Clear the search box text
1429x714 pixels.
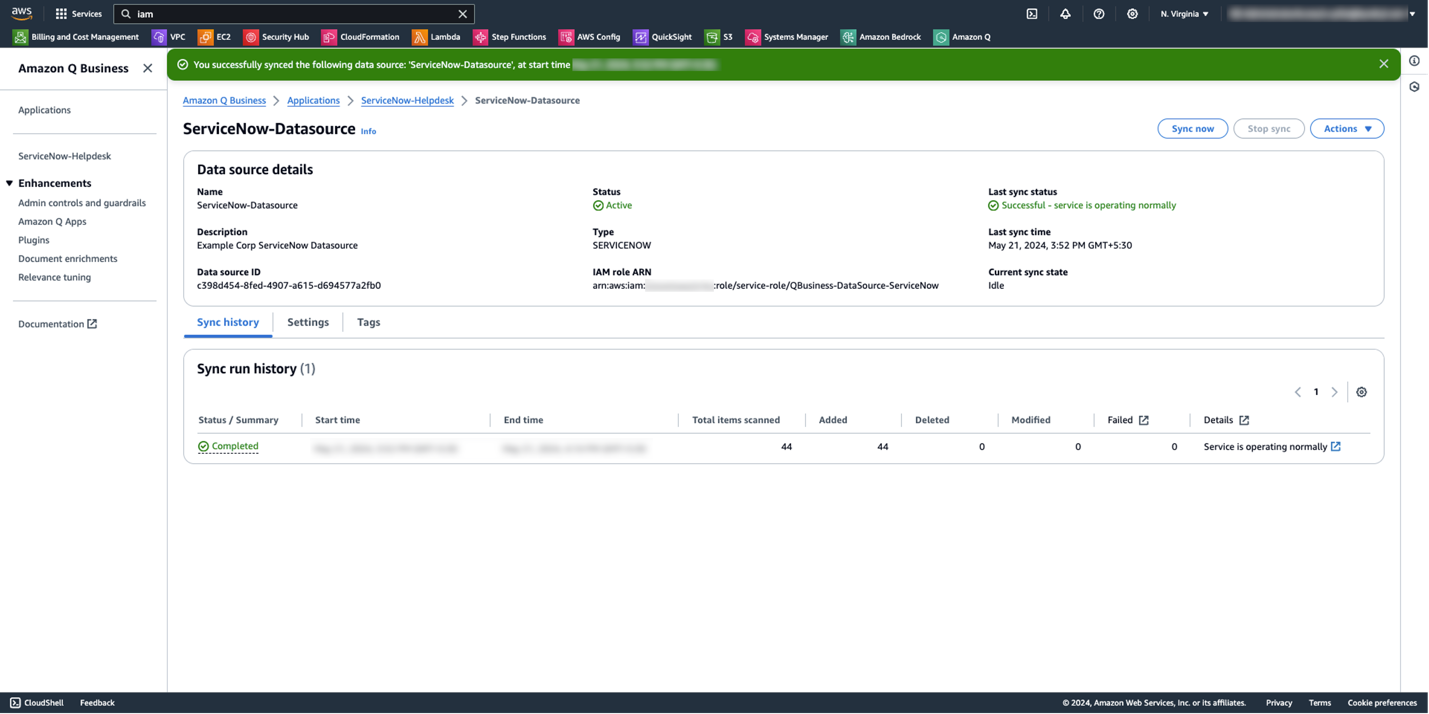click(x=462, y=14)
